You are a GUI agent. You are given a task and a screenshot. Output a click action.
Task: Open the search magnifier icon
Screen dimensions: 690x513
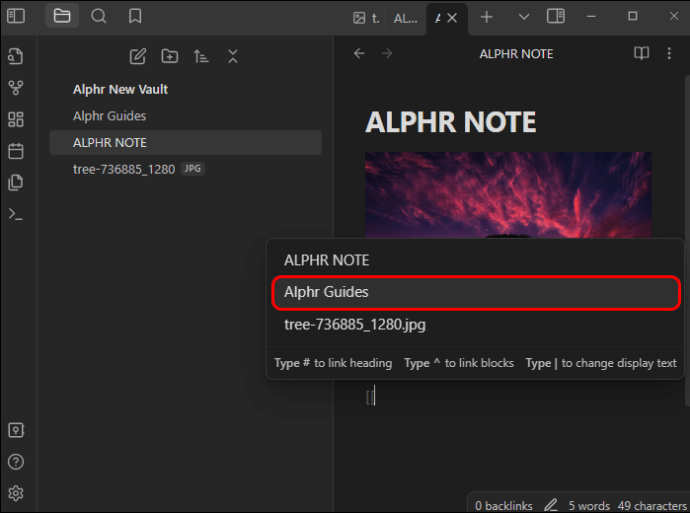[99, 16]
